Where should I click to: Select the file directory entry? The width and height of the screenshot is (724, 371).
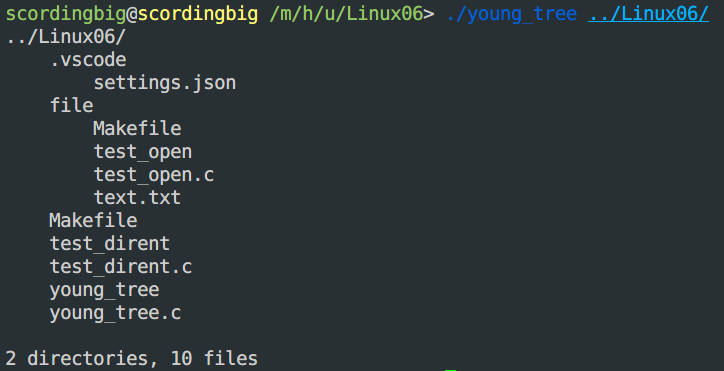[72, 106]
